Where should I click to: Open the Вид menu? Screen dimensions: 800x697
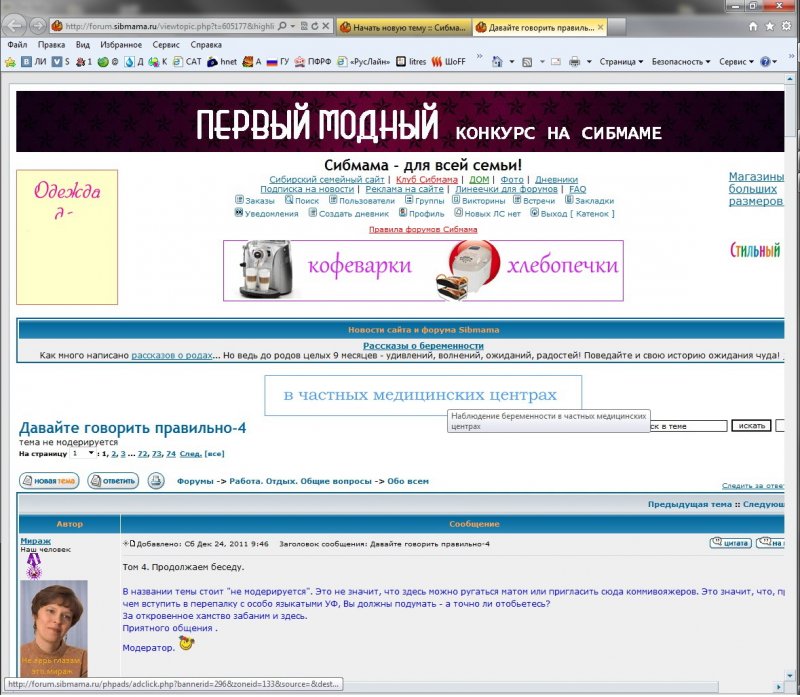83,45
